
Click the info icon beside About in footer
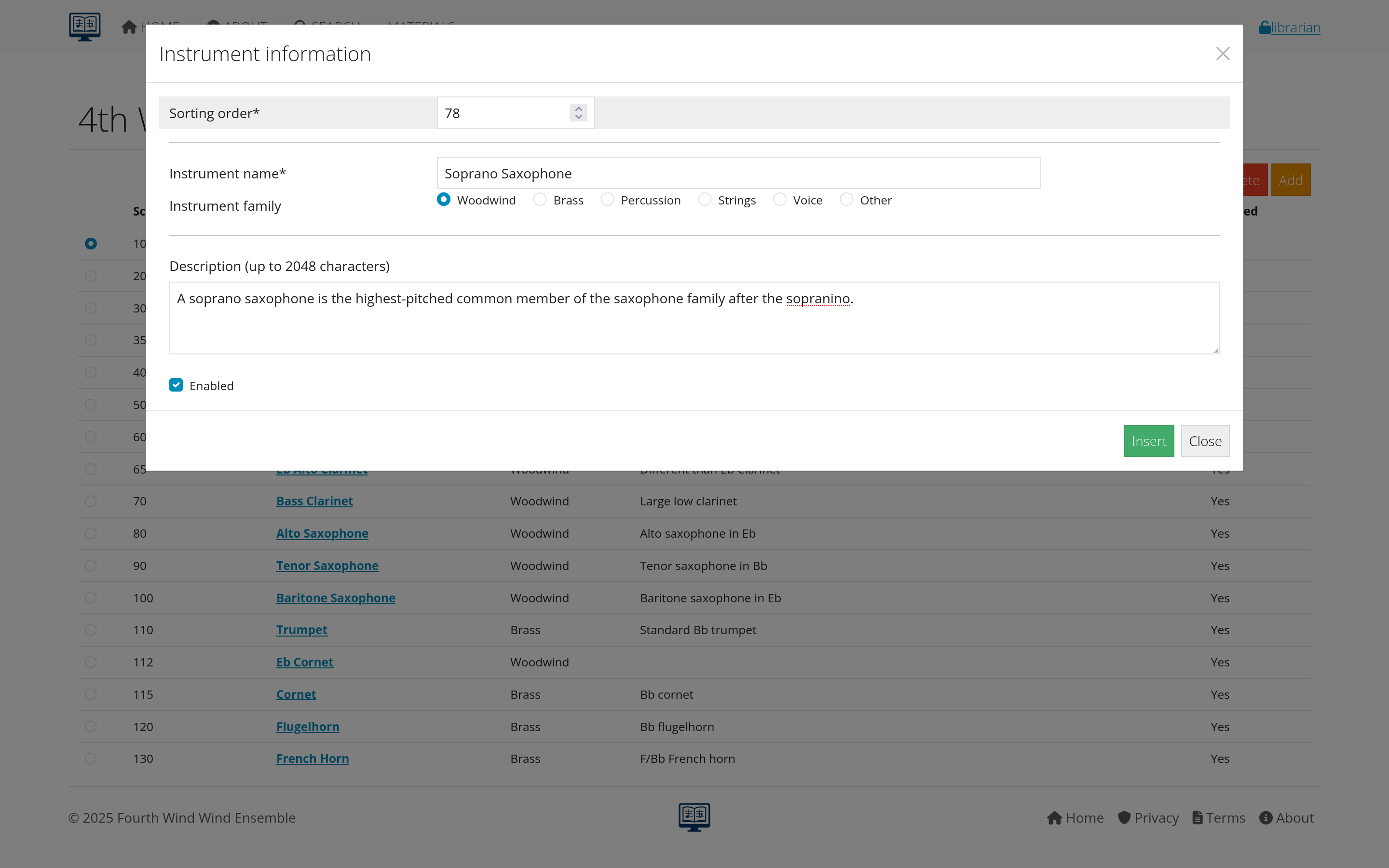point(1266,817)
